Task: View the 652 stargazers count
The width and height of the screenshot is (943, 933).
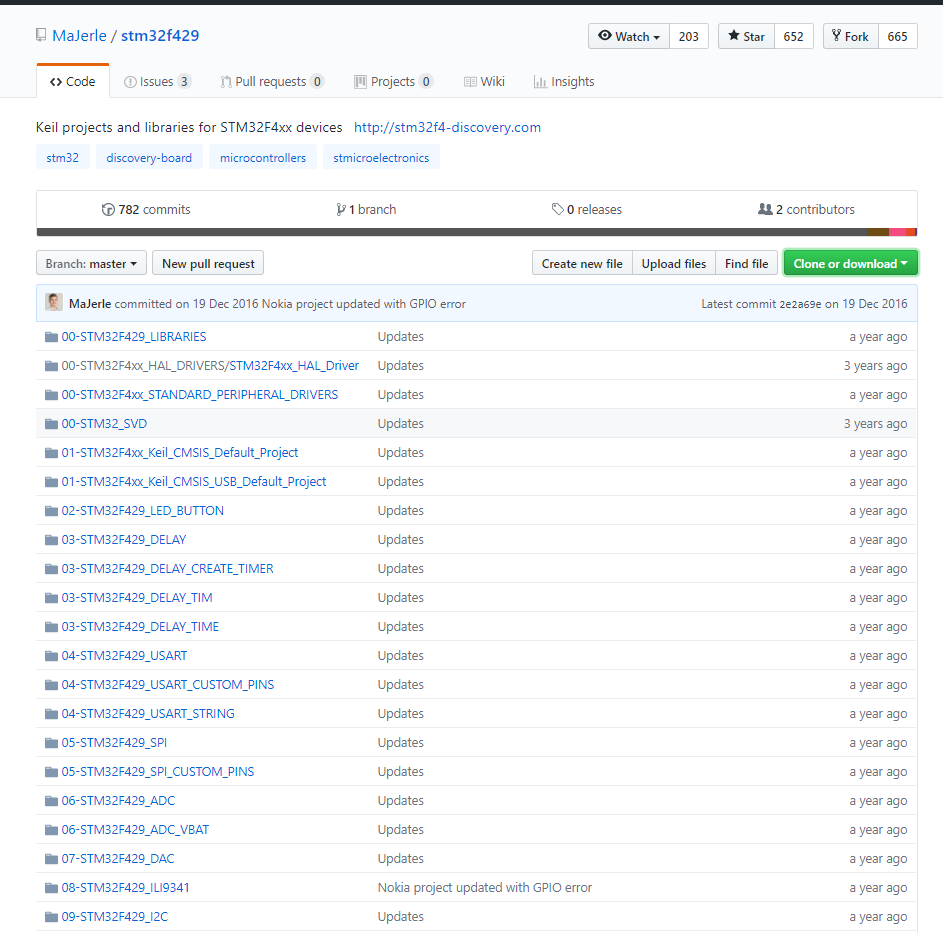Action: tap(793, 36)
